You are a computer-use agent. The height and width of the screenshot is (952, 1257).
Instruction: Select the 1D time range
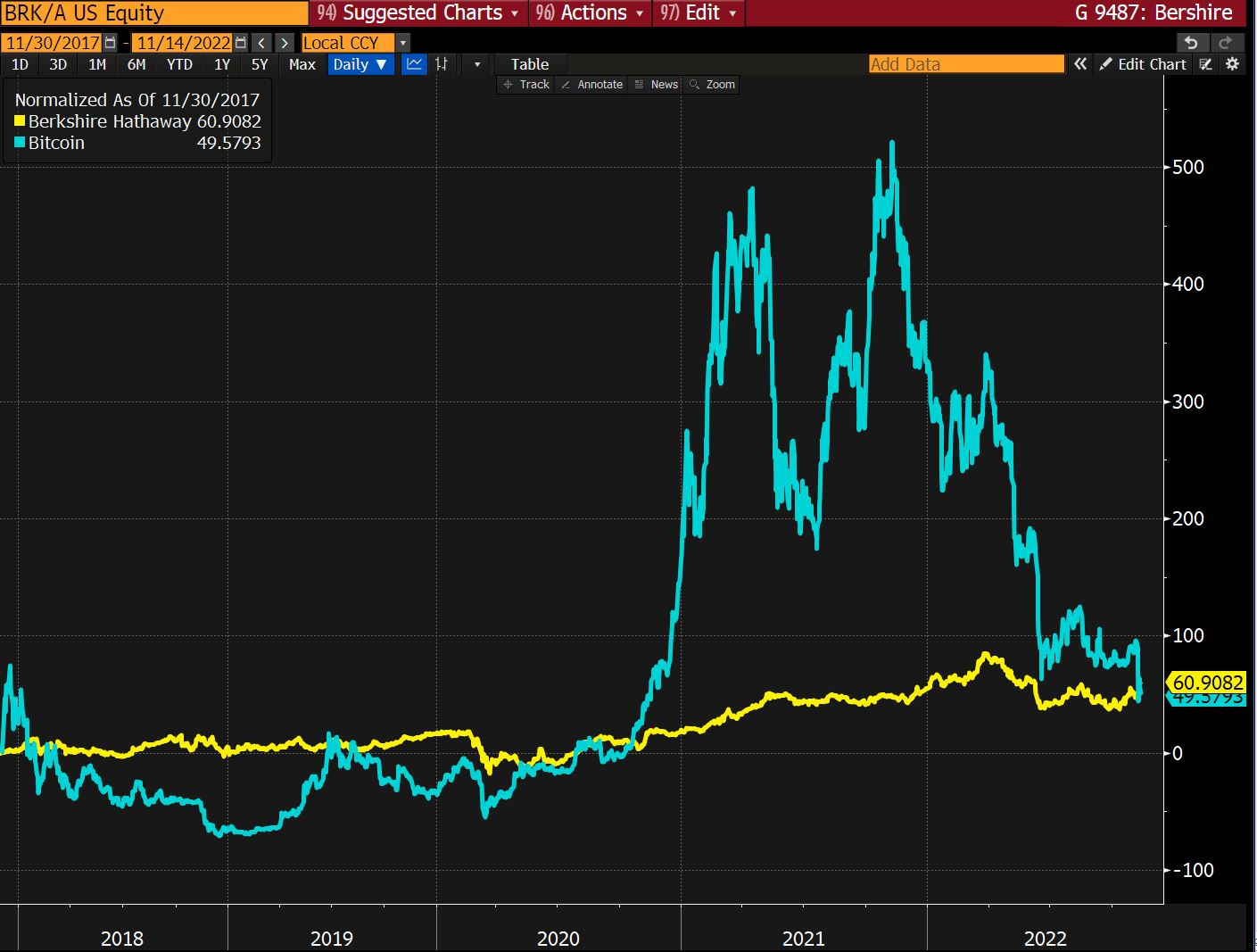click(20, 64)
